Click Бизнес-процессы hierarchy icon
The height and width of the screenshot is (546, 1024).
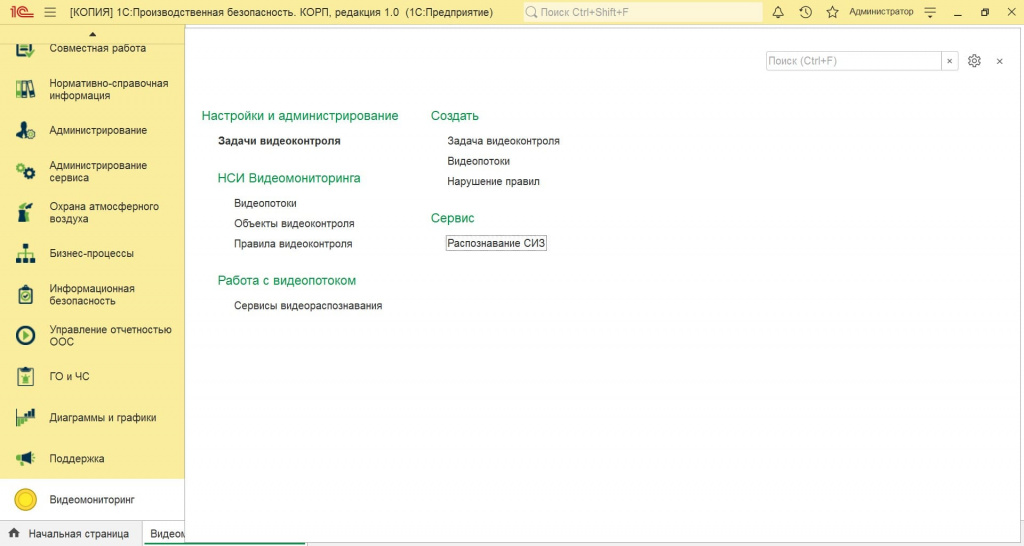pos(25,253)
